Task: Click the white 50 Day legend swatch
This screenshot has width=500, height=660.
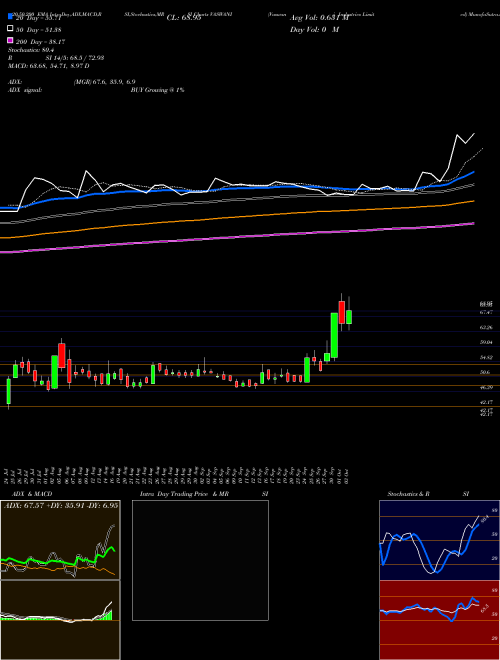Action: point(11,29)
